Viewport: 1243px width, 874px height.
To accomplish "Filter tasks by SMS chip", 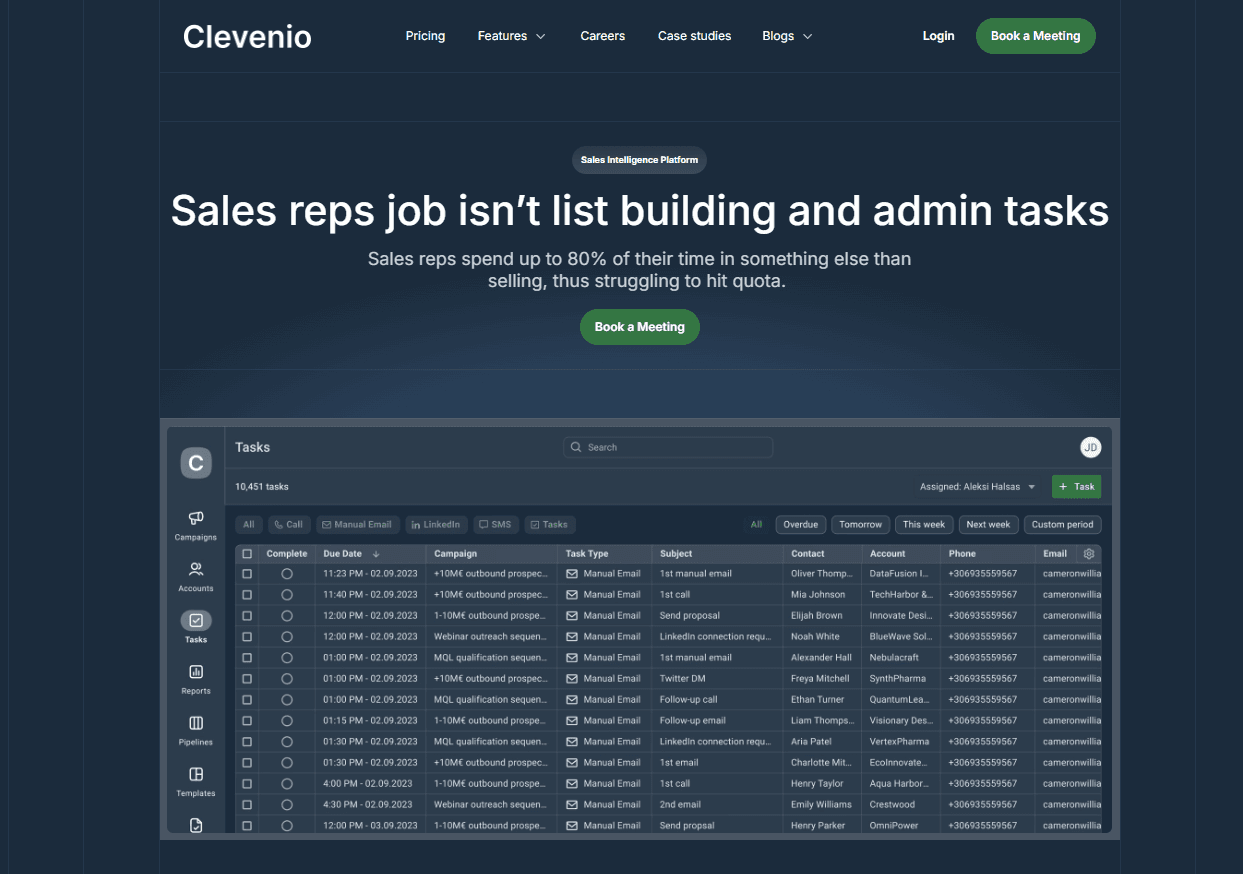I will coord(496,524).
